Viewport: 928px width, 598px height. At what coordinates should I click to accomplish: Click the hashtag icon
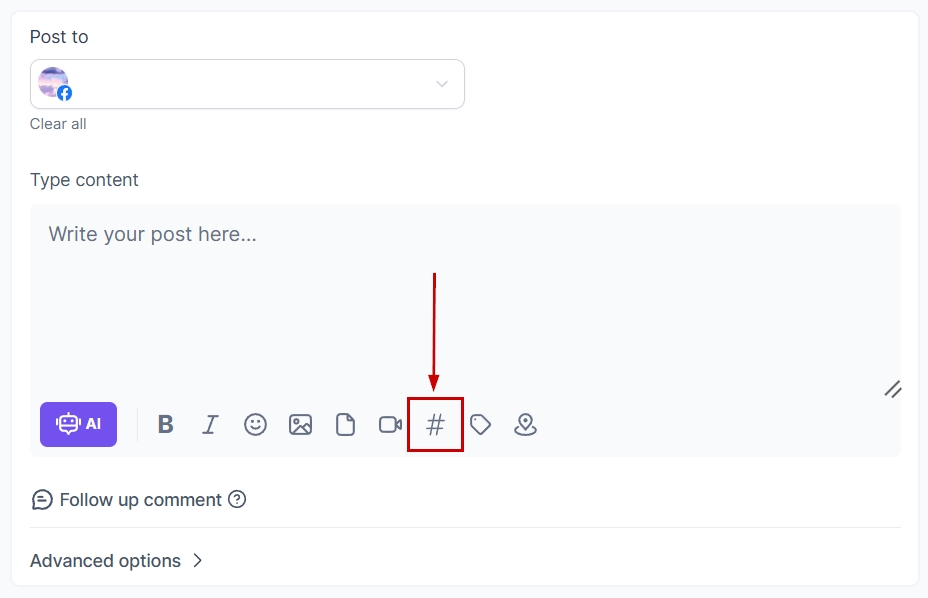pos(435,425)
